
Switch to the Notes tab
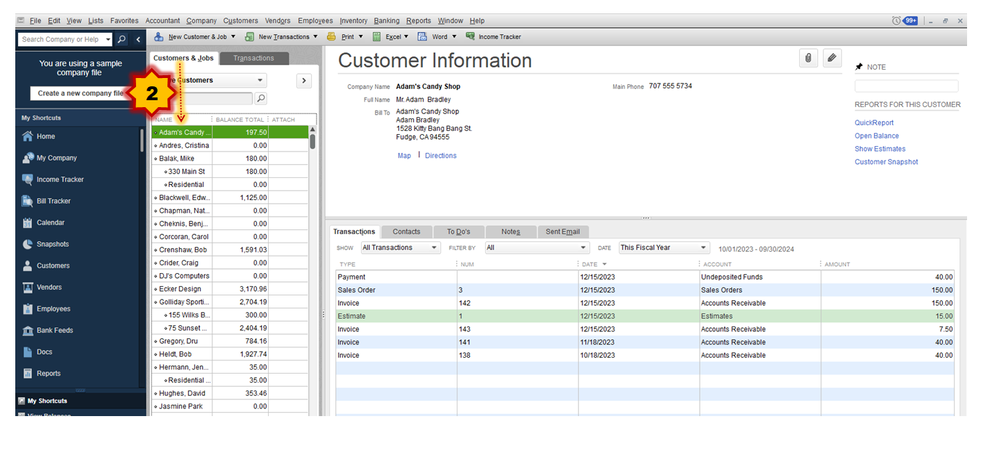point(511,232)
